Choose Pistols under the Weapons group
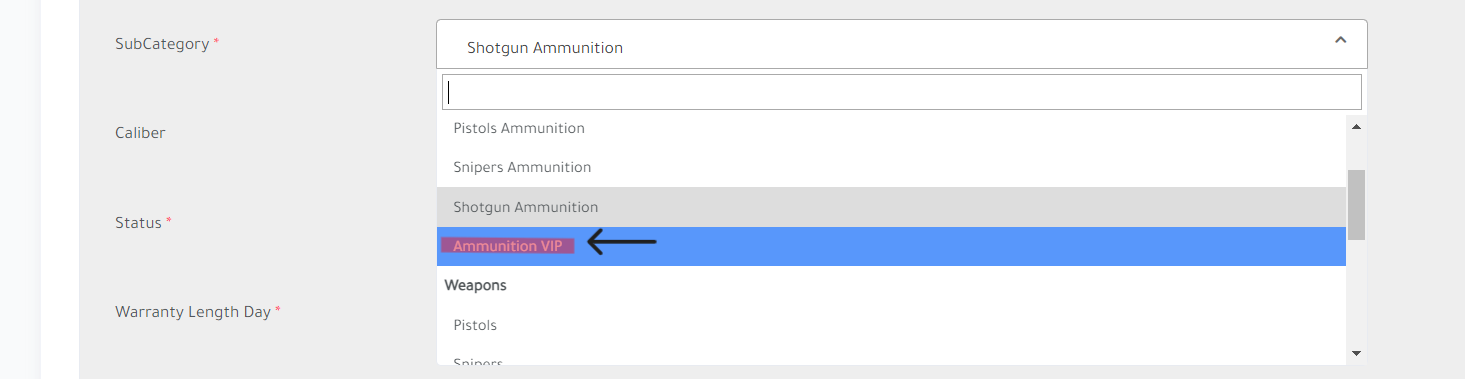The height and width of the screenshot is (379, 1465). [x=891, y=325]
